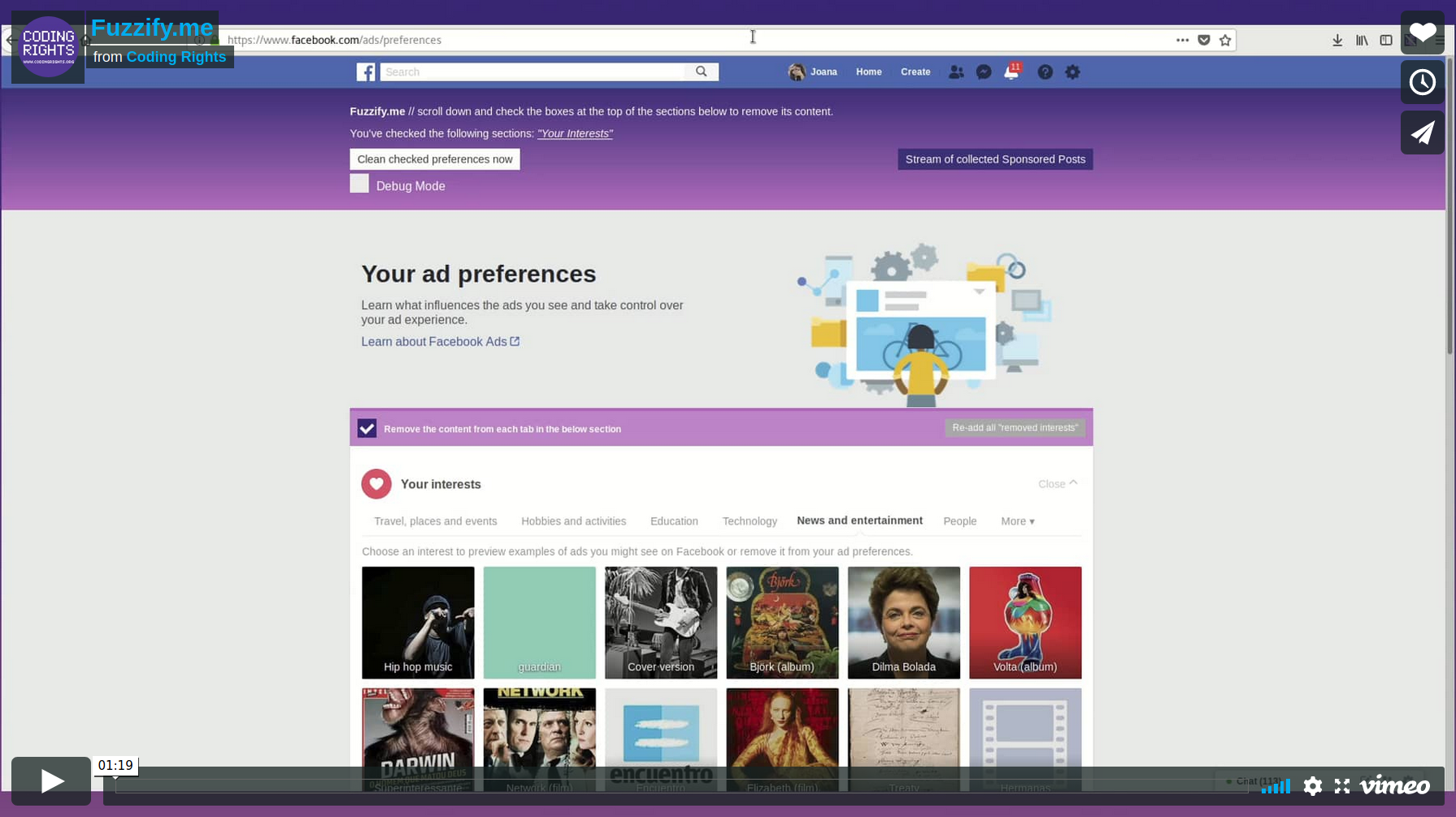Viewport: 1456px width, 817px height.
Task: Go to Facebook Home
Action: (868, 72)
